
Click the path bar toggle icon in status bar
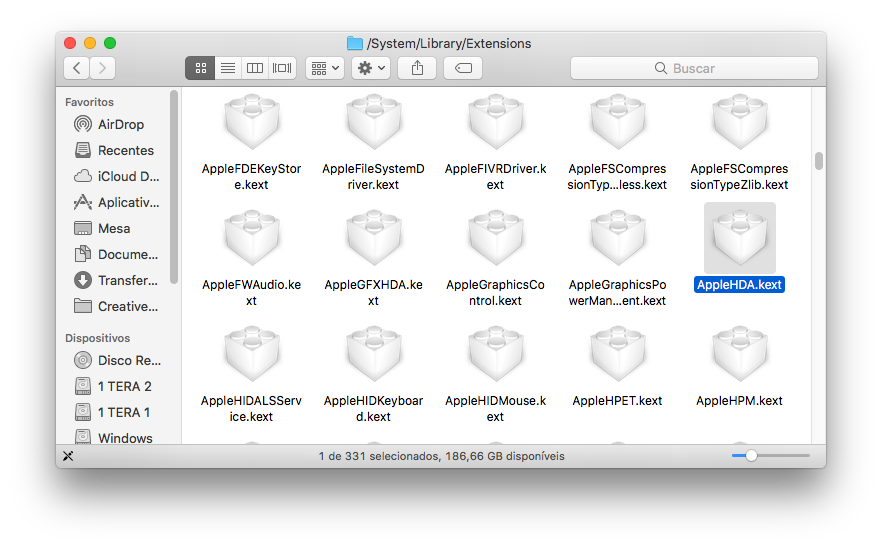click(x=68, y=456)
